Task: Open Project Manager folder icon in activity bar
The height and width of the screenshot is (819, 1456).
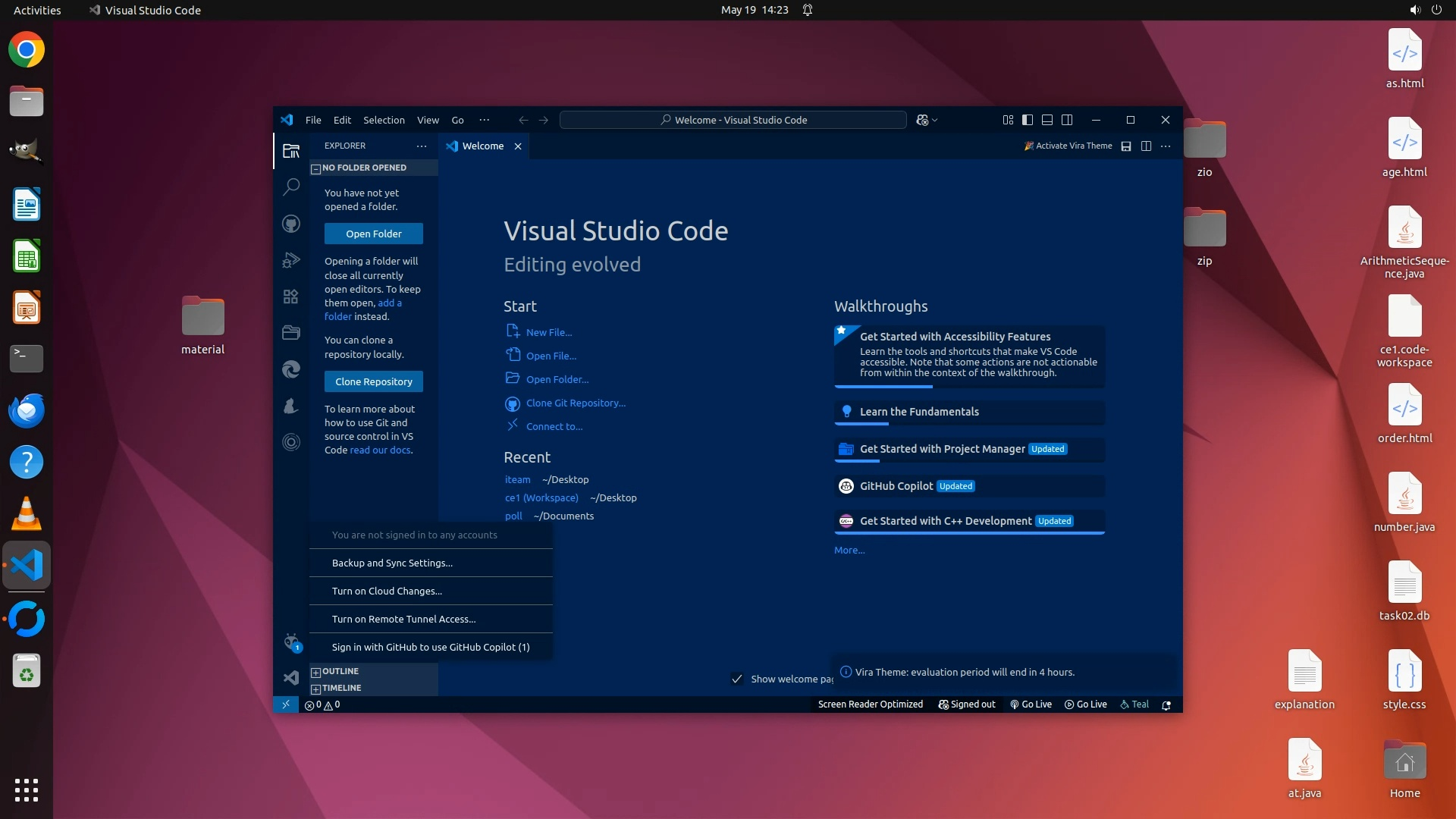Action: tap(291, 332)
